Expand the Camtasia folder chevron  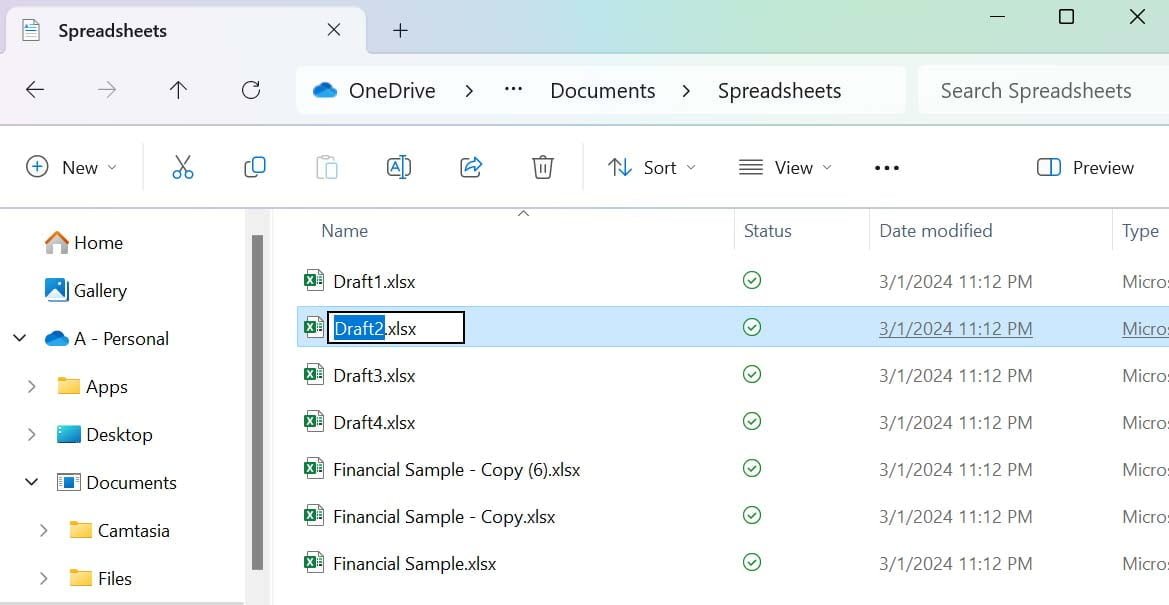(43, 530)
